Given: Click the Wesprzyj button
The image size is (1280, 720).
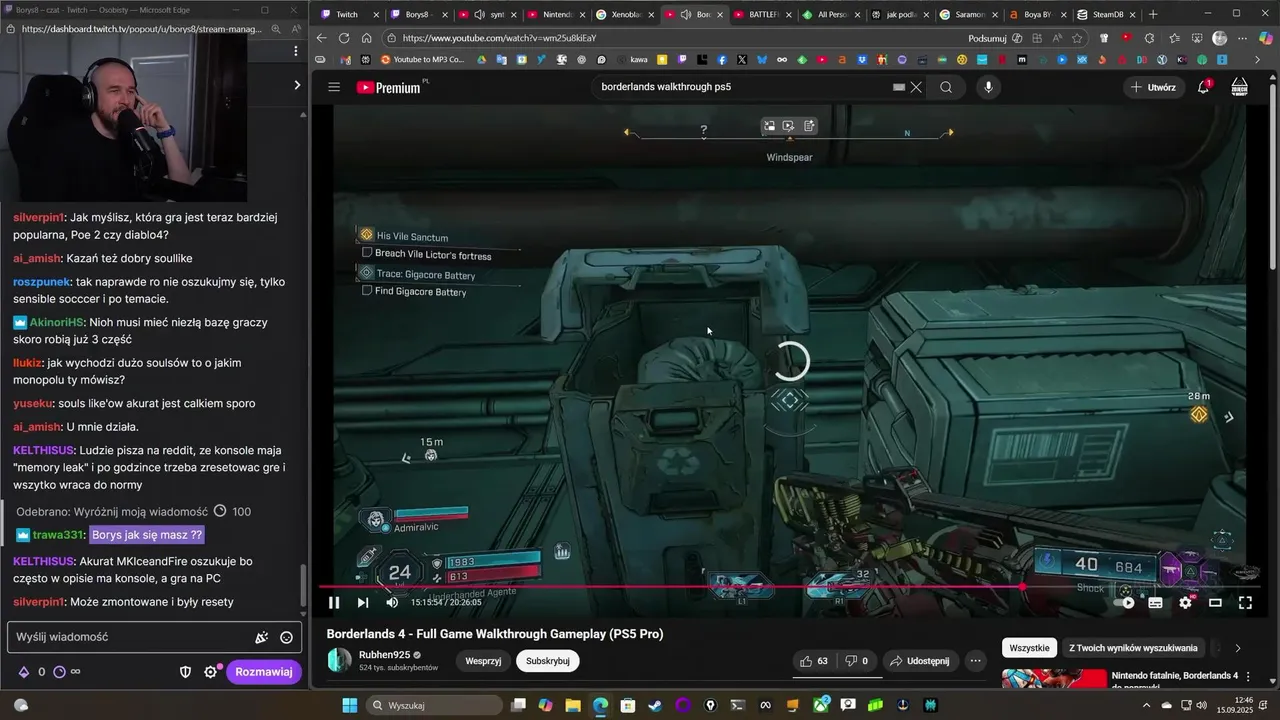Looking at the screenshot, I should click(483, 661).
